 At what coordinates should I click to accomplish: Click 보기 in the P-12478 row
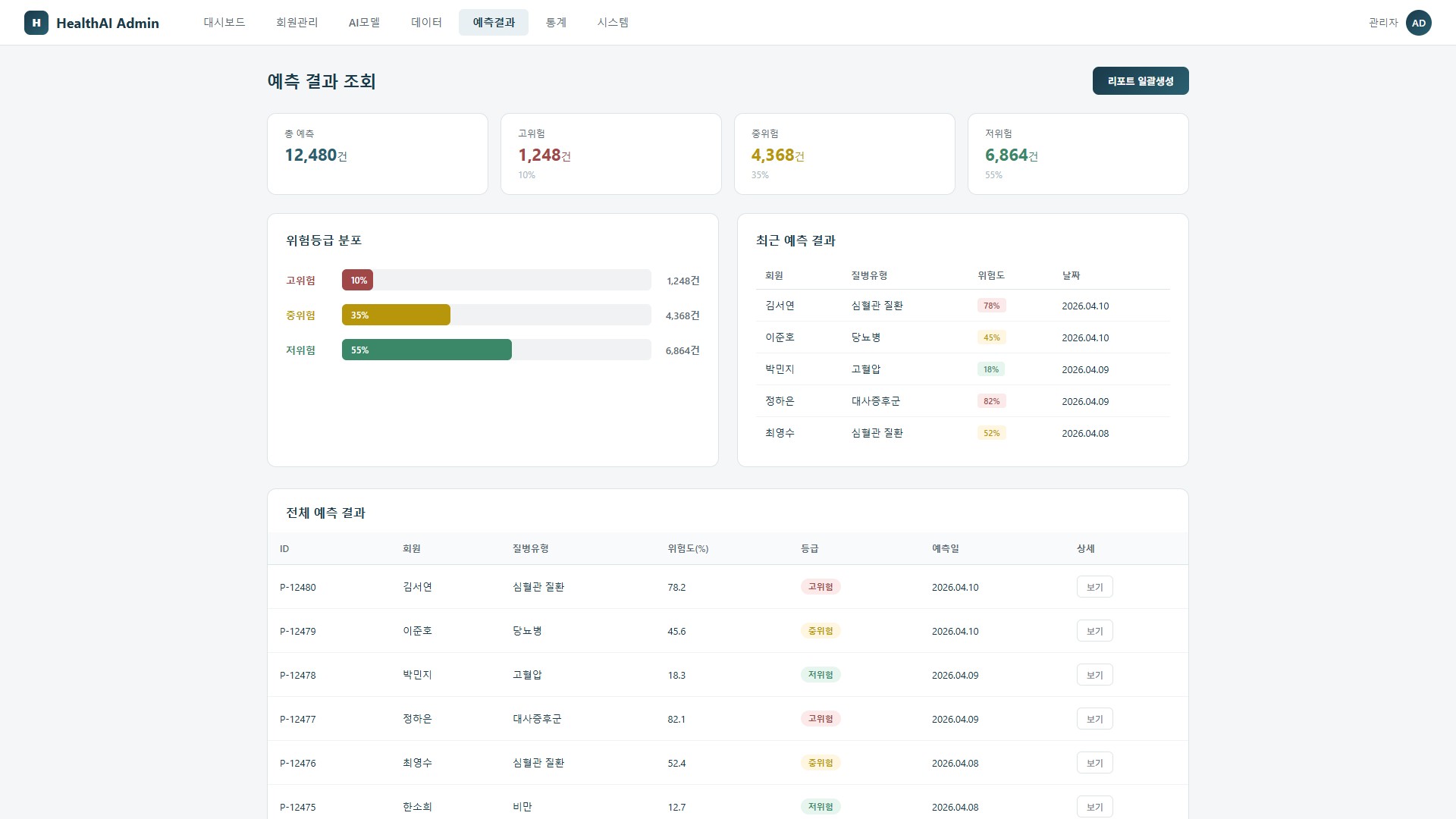click(x=1094, y=675)
